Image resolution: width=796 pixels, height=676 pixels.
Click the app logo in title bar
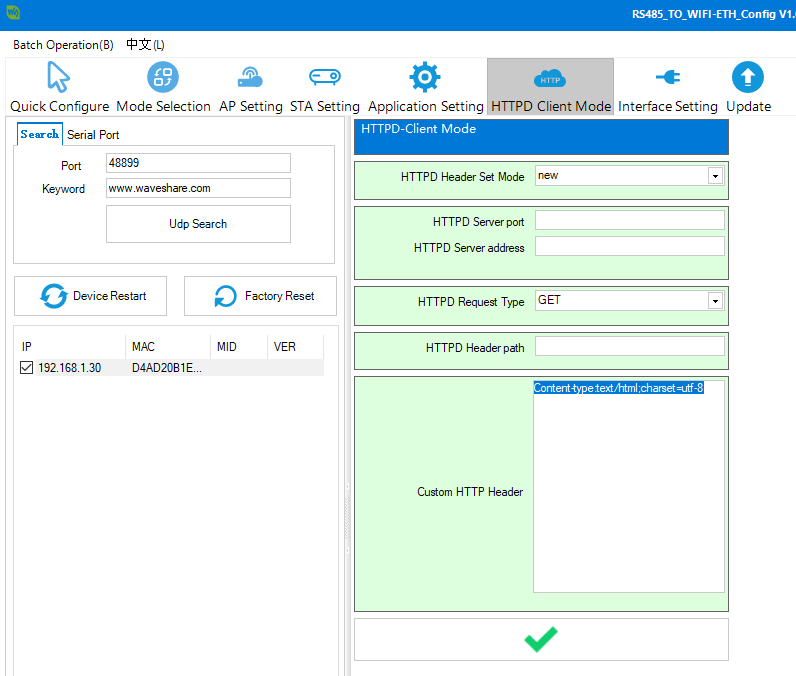(x=13, y=12)
